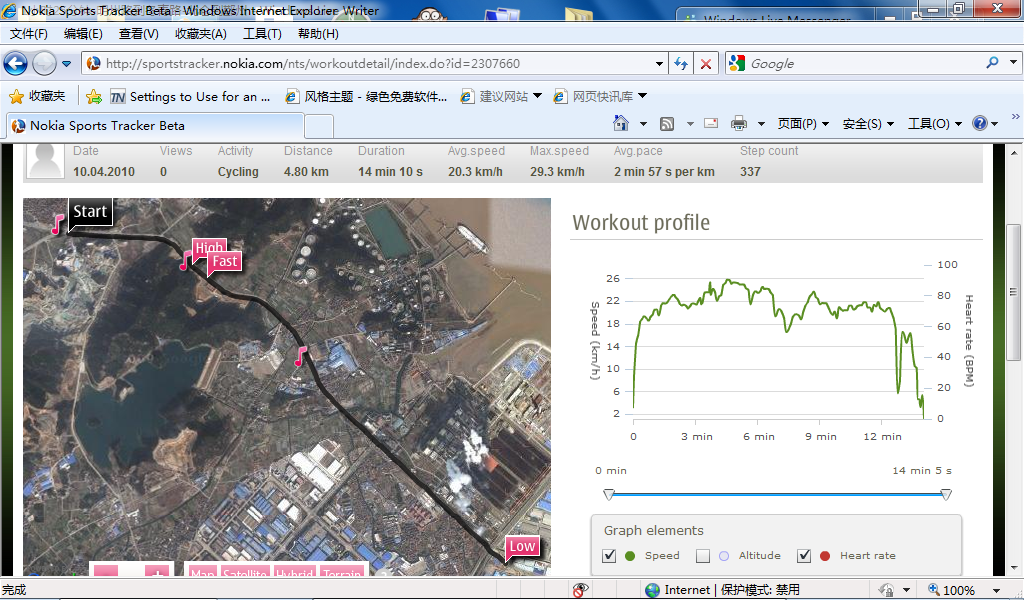Switch map to Satellite view
Image resolution: width=1024 pixels, height=600 pixels.
[245, 571]
